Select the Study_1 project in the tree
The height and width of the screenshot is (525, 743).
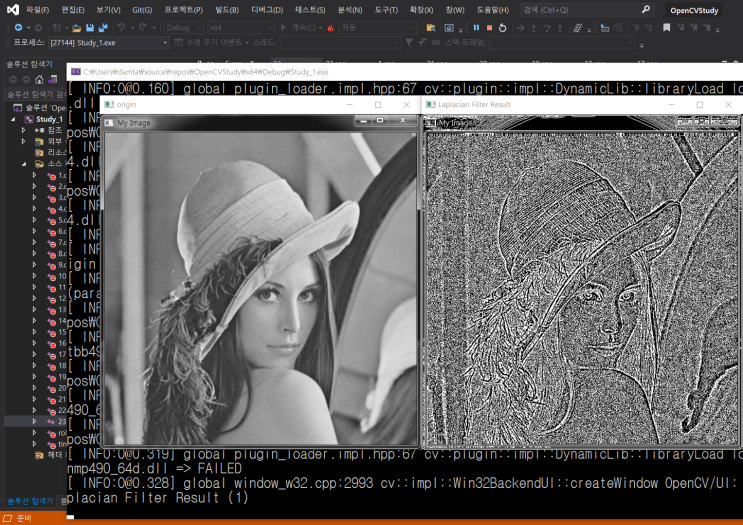click(49, 119)
